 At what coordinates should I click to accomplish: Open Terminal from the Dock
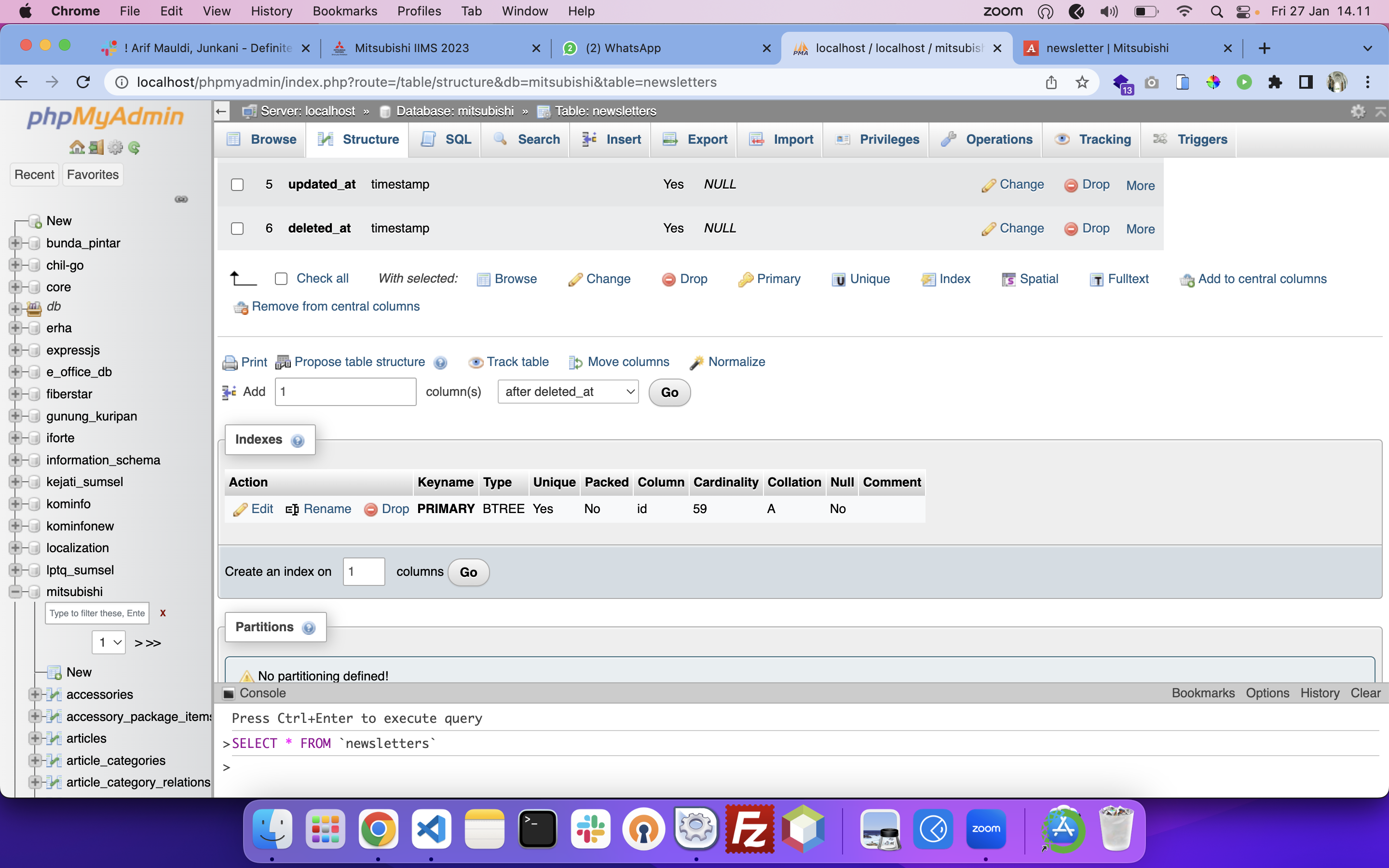[x=537, y=829]
